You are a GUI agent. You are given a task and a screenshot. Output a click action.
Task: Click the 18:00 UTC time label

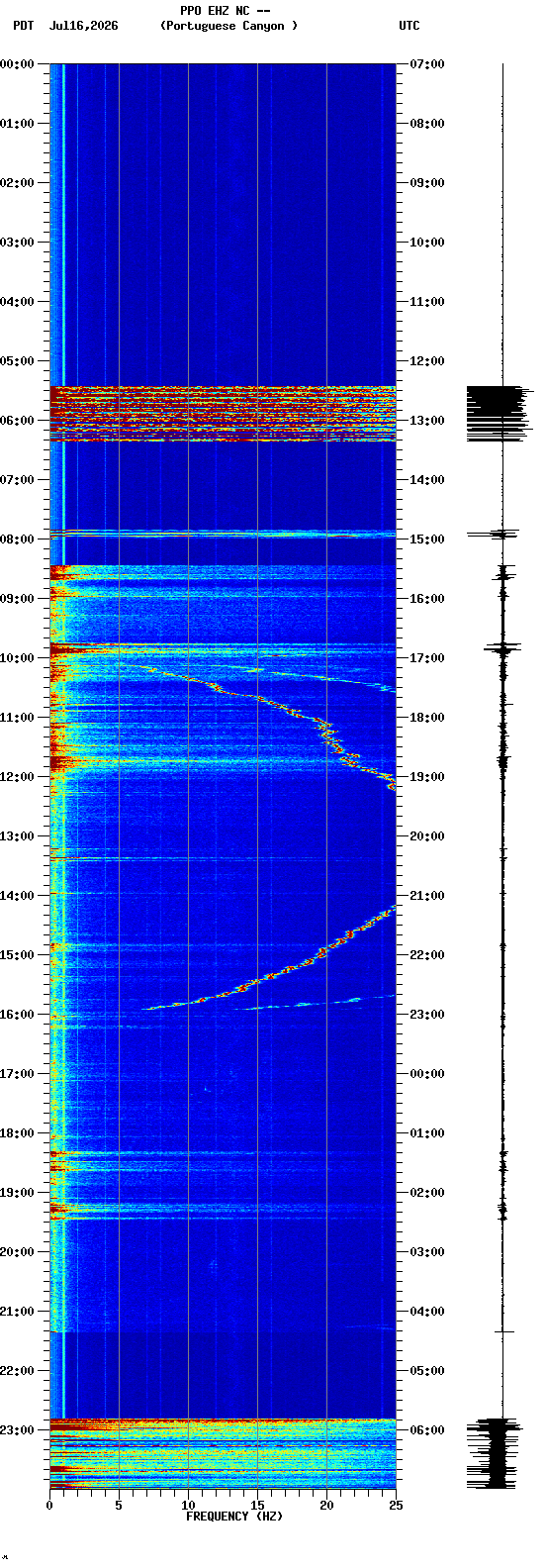tap(427, 718)
